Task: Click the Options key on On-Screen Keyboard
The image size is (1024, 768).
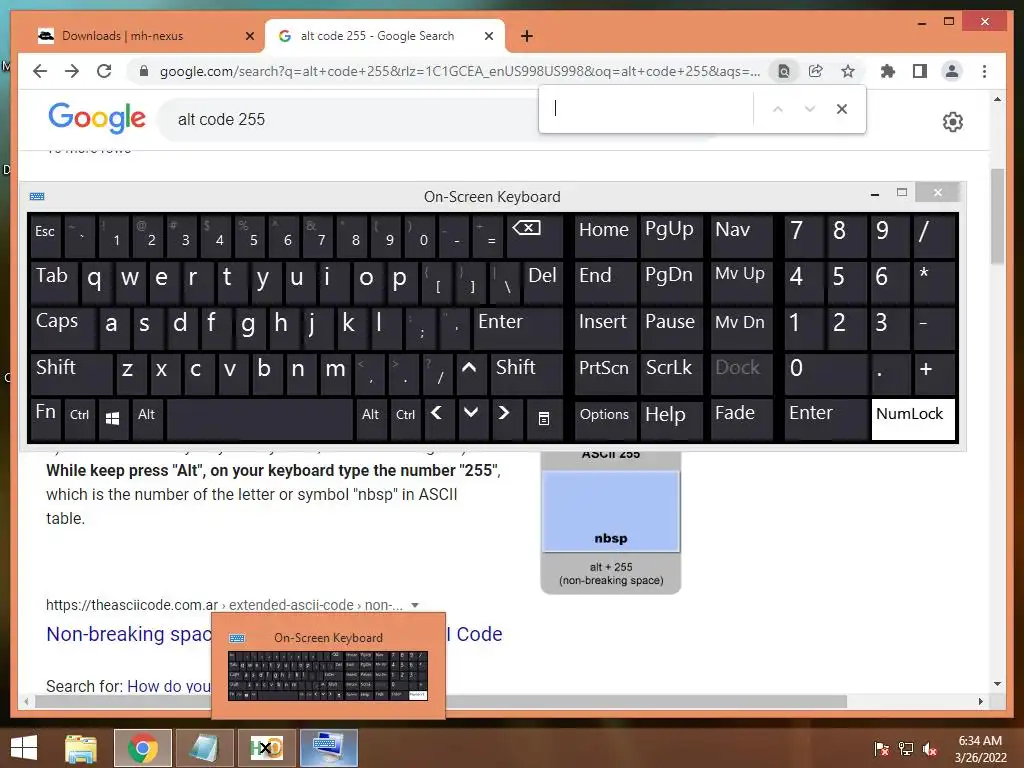Action: tap(605, 419)
